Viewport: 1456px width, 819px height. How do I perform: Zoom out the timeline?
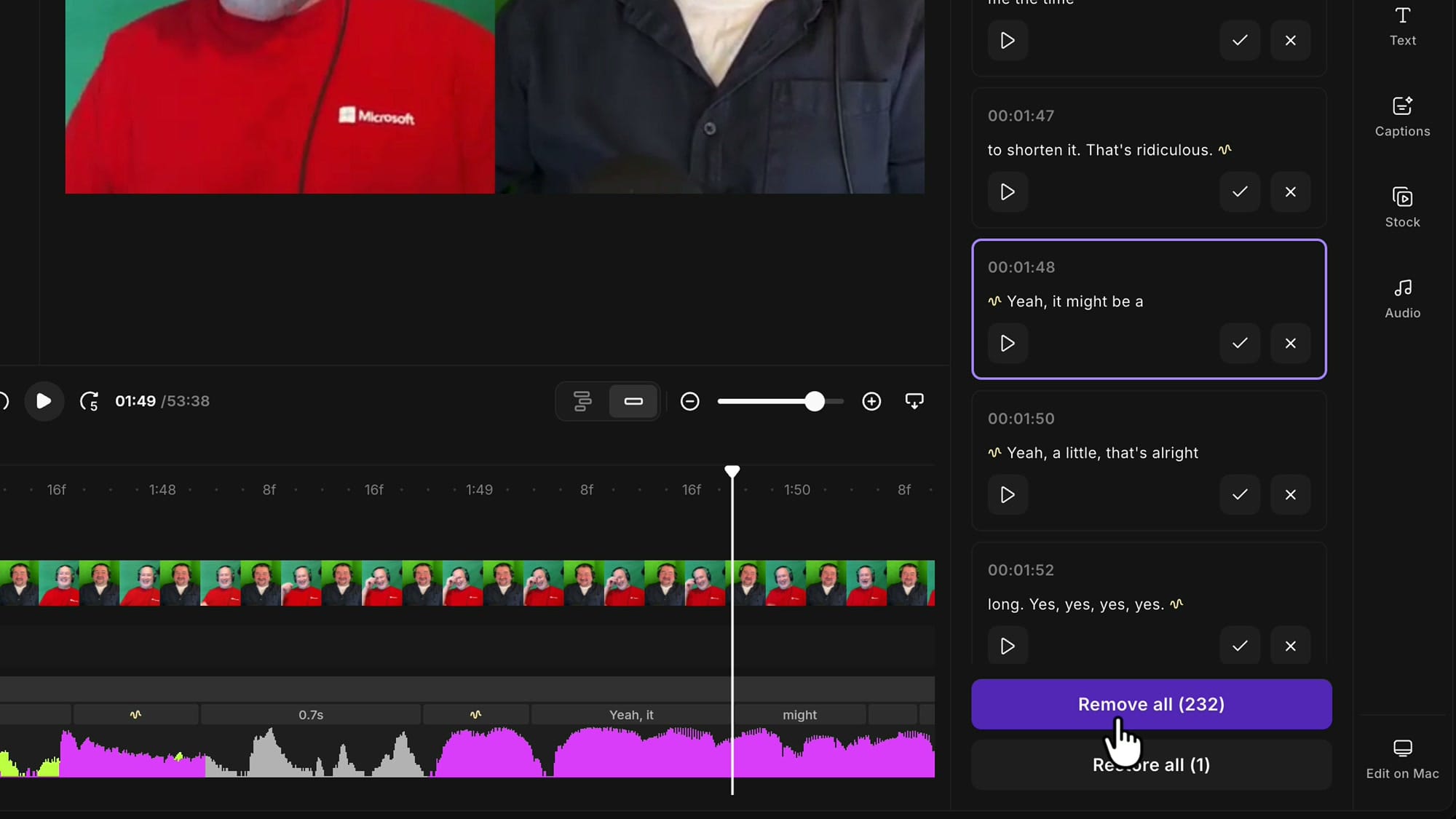(x=689, y=401)
